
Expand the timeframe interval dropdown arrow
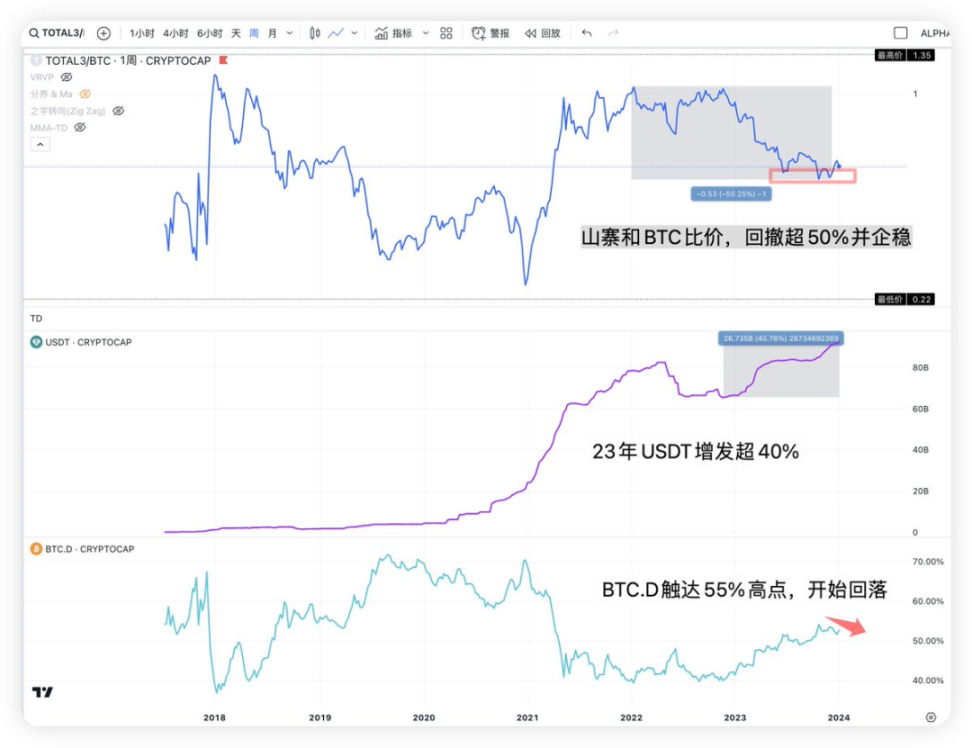(290, 33)
